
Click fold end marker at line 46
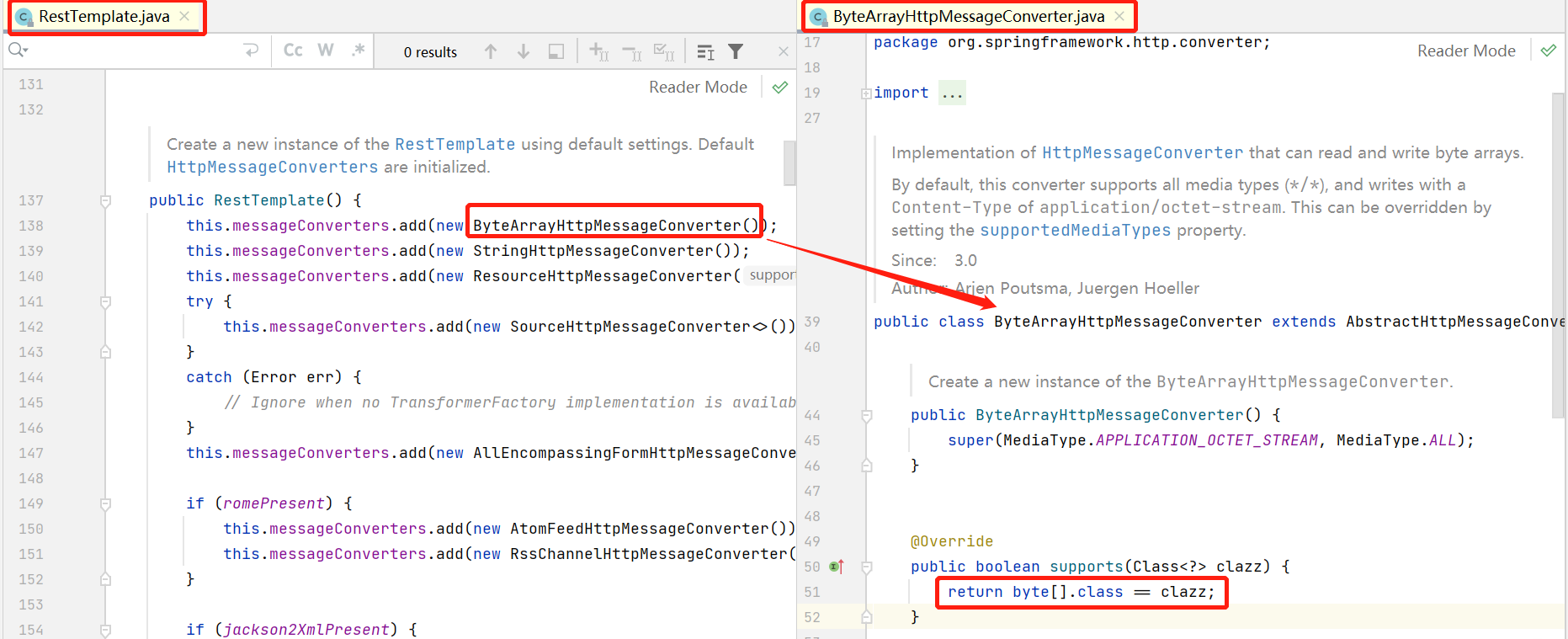tap(866, 466)
